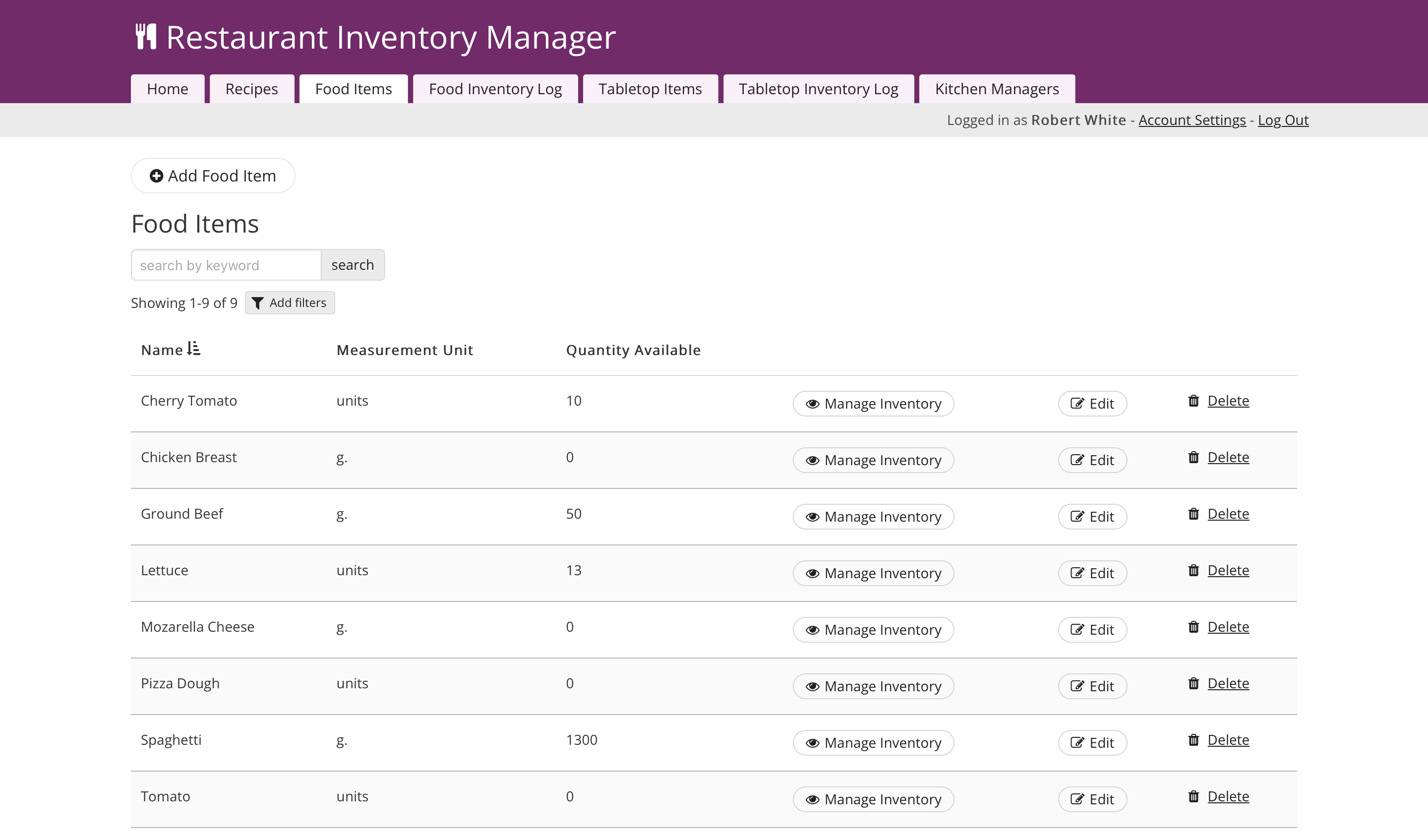The image size is (1428, 840).
Task: Click the Log Out link
Action: 1283,120
